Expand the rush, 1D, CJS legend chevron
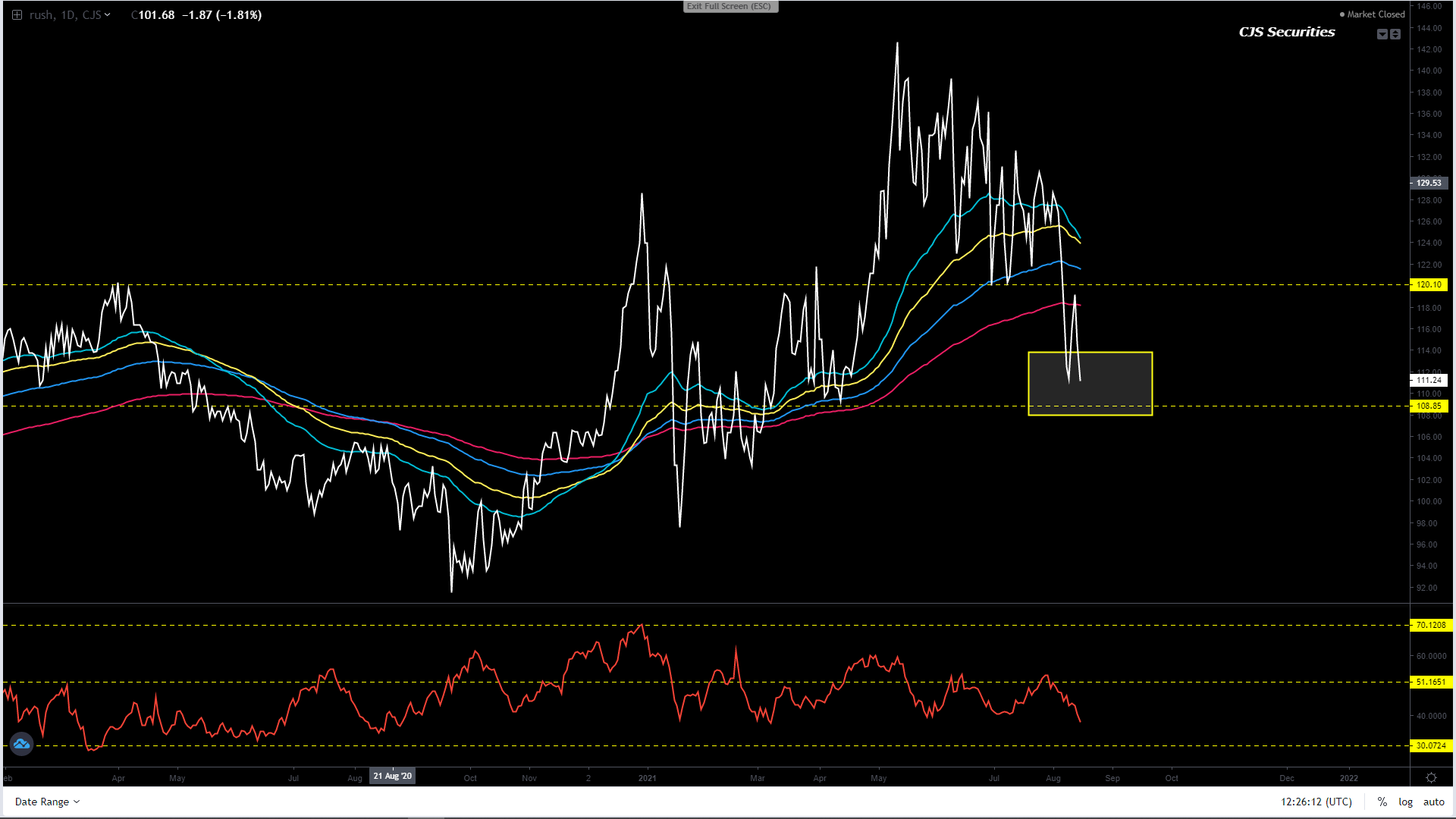Image resolution: width=1456 pixels, height=819 pixels. [107, 14]
